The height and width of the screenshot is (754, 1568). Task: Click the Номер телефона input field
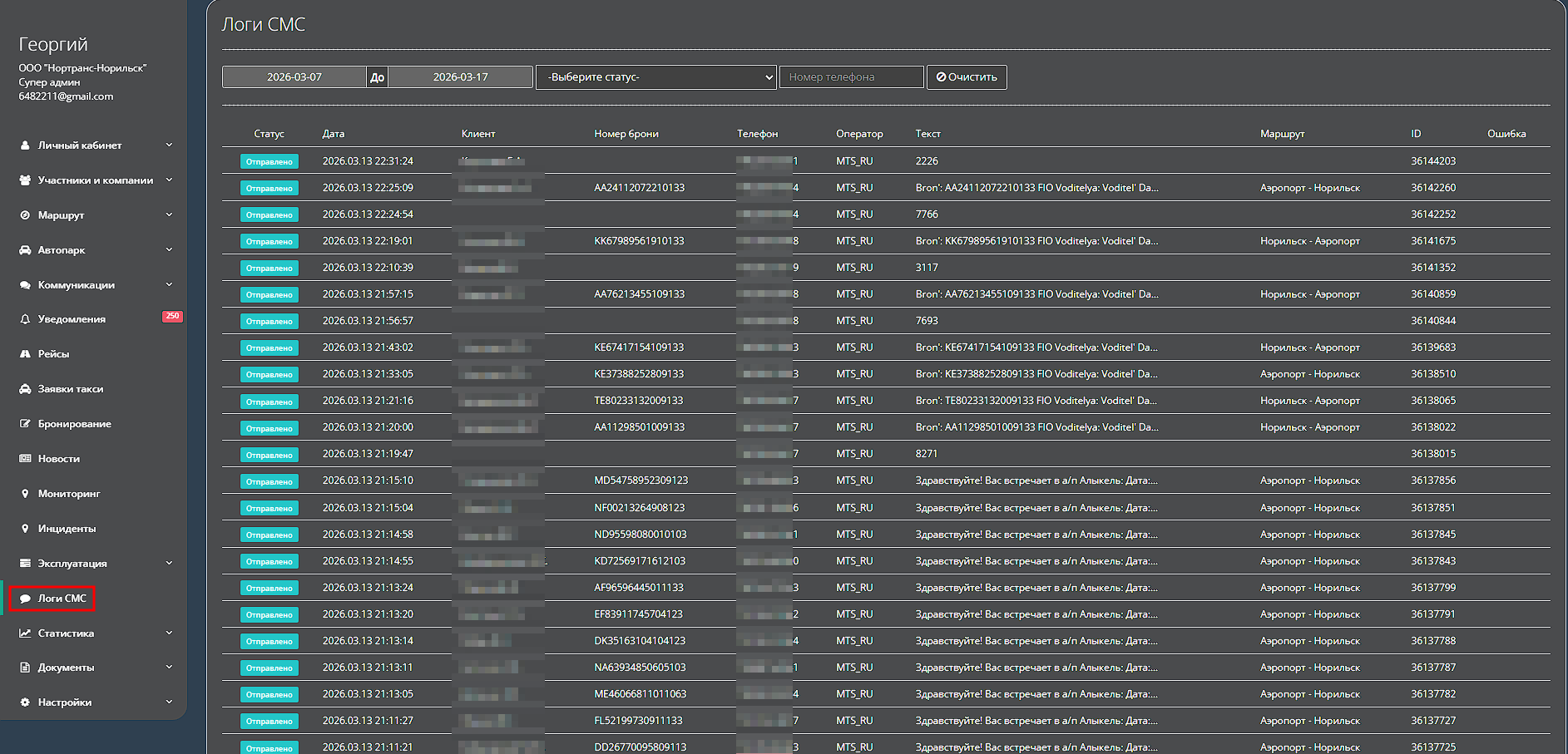coord(851,77)
